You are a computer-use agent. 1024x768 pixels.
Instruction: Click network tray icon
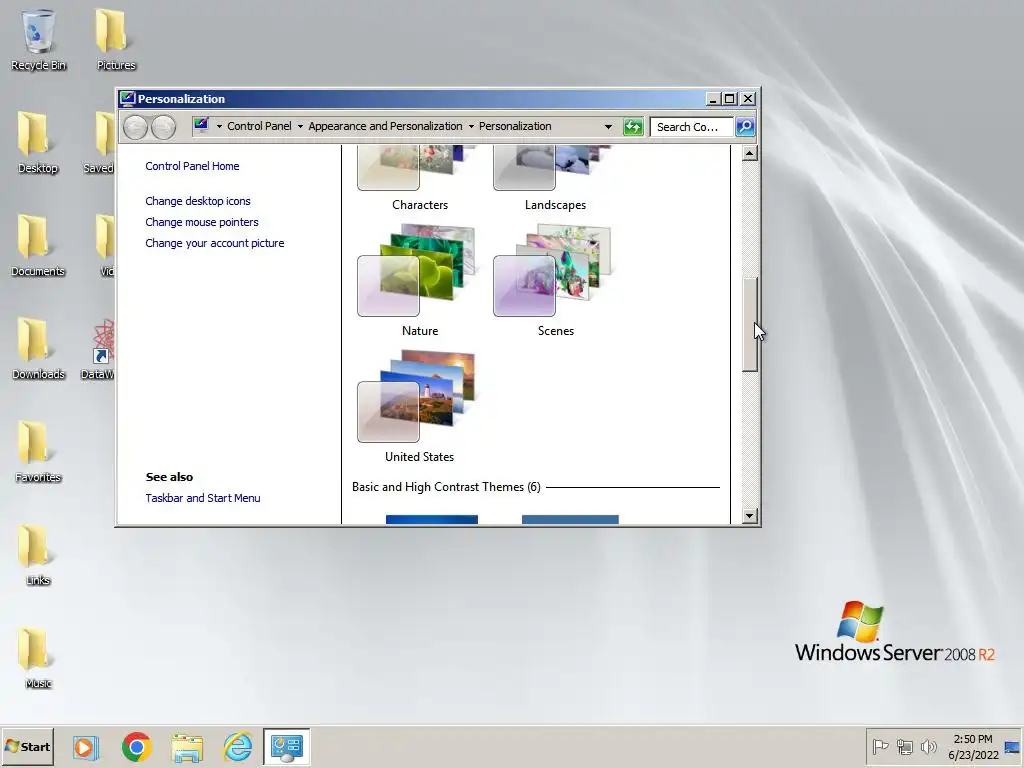click(904, 746)
